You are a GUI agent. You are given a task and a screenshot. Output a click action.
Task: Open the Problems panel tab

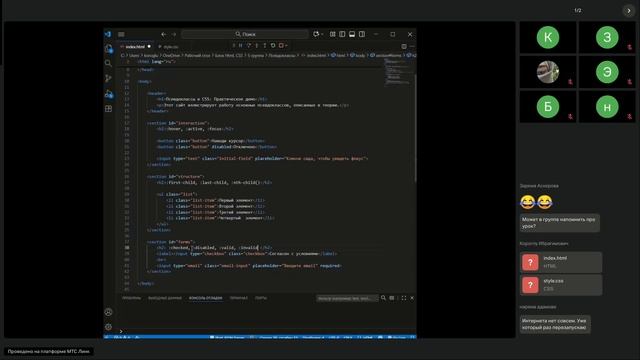[131, 298]
